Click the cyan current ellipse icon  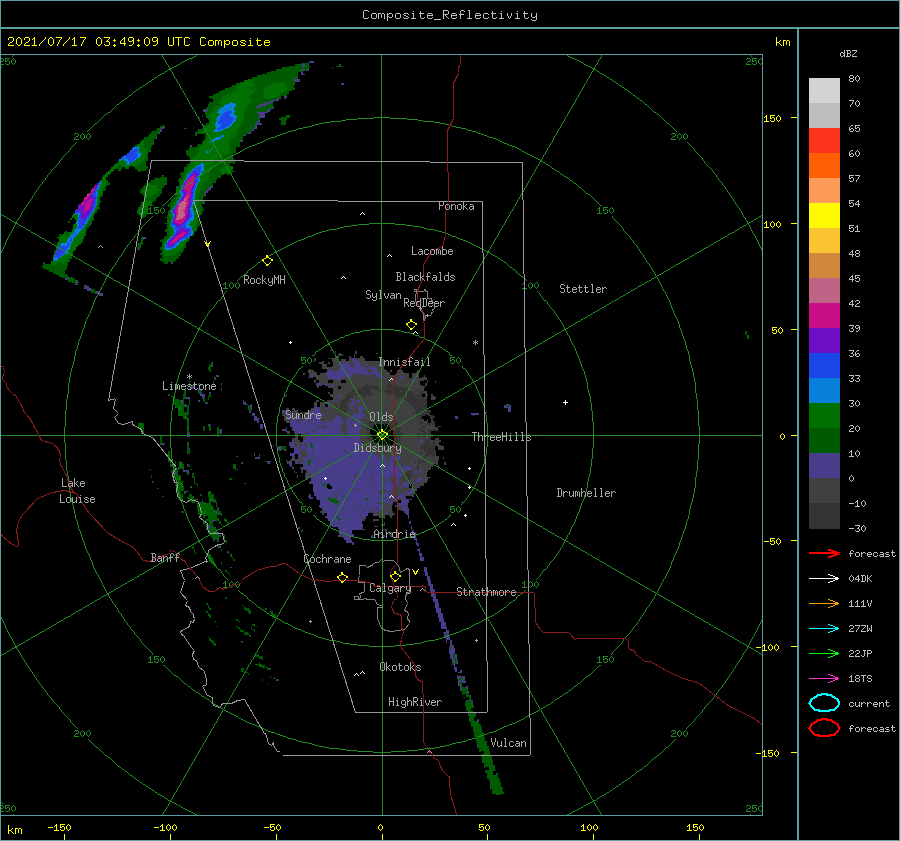pyautogui.click(x=824, y=703)
